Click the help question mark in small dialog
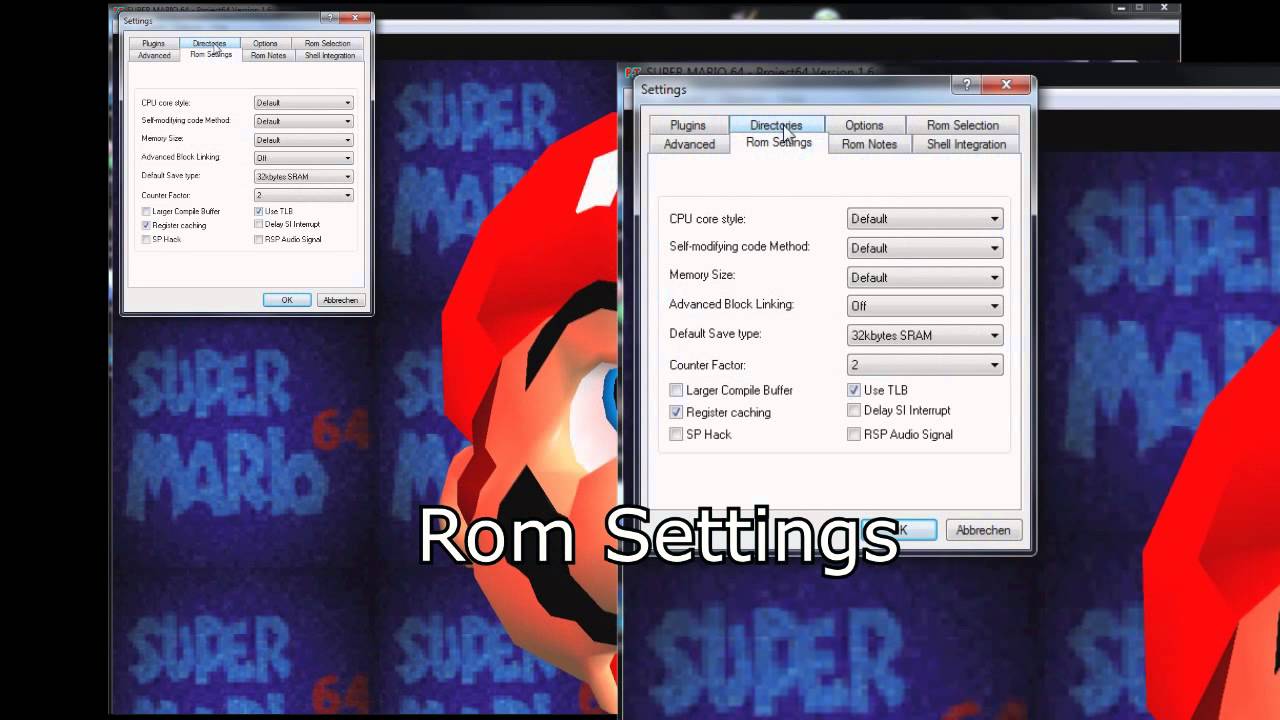 (x=329, y=18)
